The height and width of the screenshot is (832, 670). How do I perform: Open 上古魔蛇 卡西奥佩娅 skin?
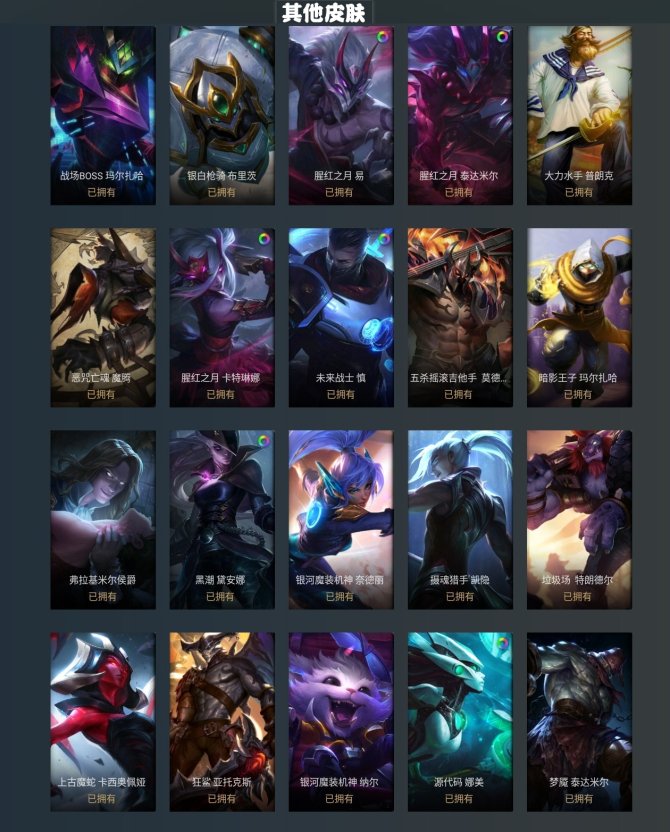click(x=103, y=722)
